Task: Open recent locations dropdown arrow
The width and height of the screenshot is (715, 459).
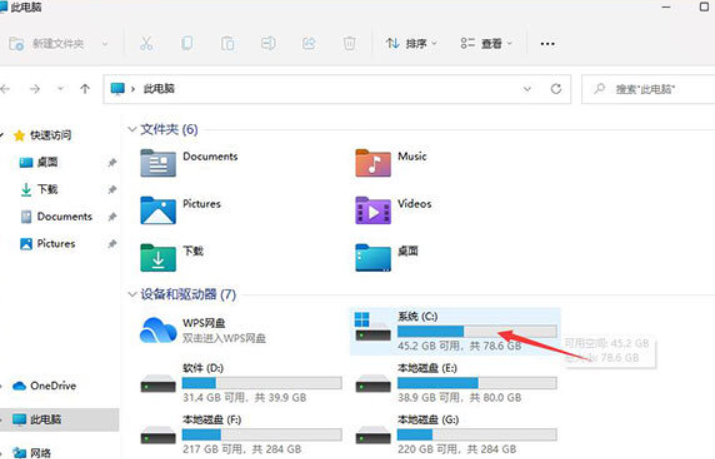Action: (60, 89)
